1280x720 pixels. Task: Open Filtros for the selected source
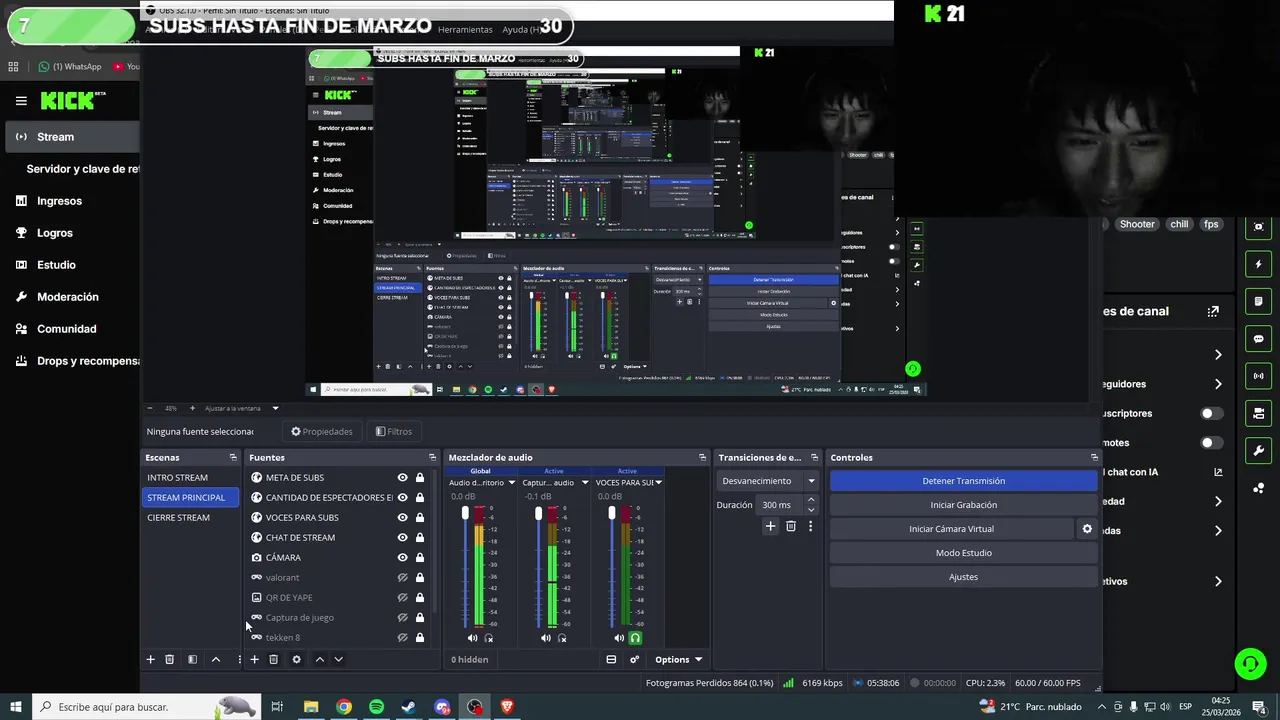click(x=393, y=432)
